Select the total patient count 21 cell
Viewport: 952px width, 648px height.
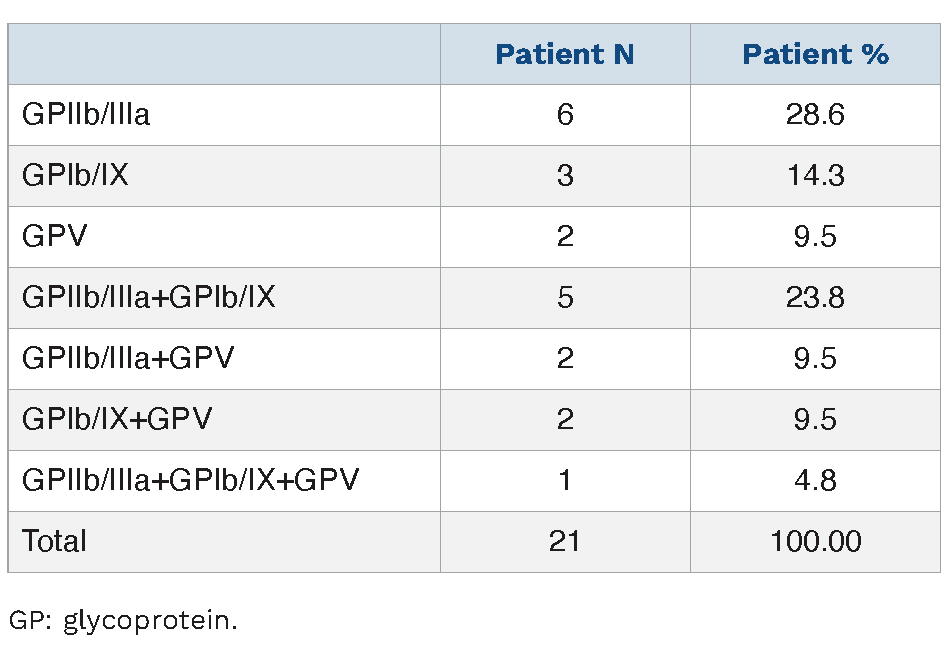click(565, 542)
